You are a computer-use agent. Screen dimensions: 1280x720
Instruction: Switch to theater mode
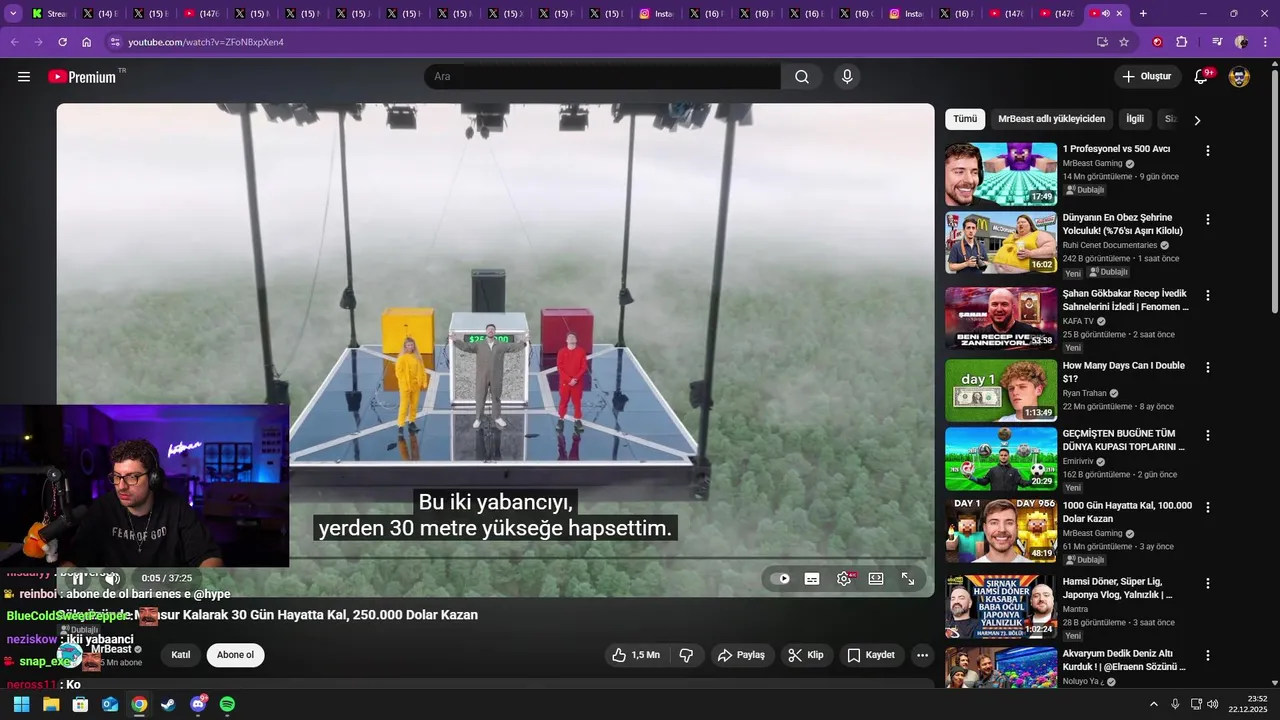pyautogui.click(x=876, y=579)
